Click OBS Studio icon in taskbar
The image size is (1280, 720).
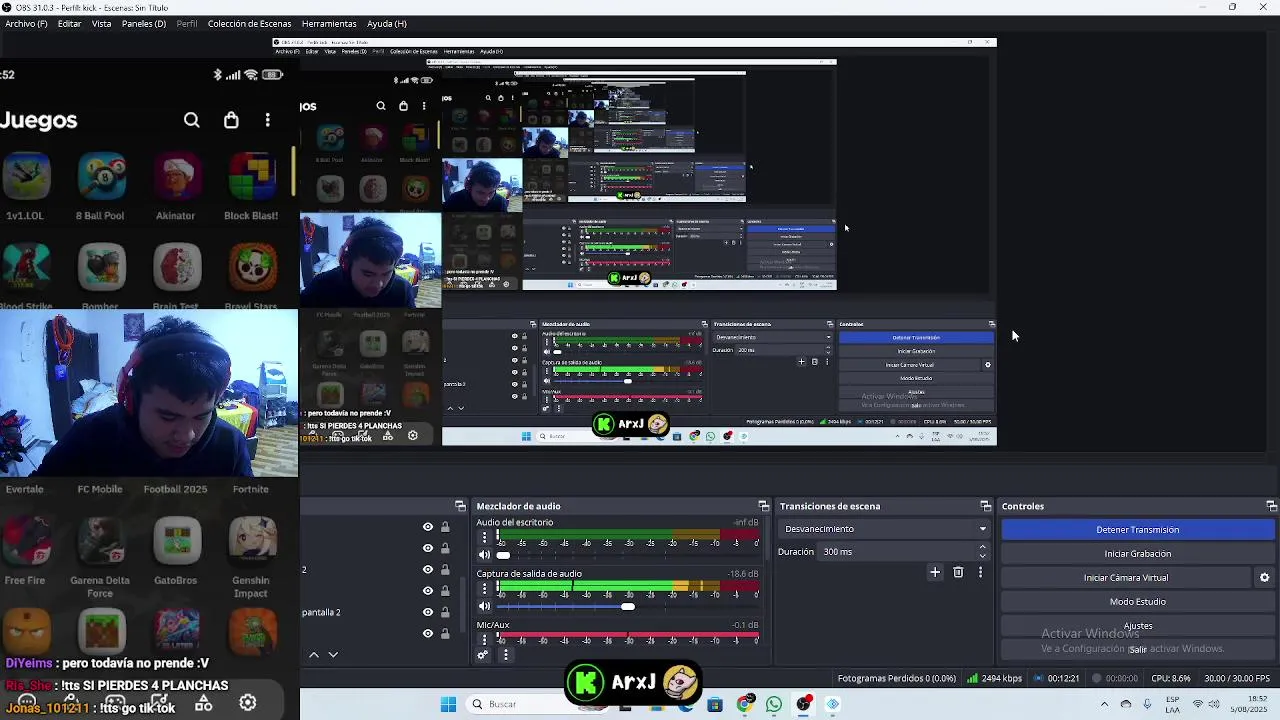803,704
